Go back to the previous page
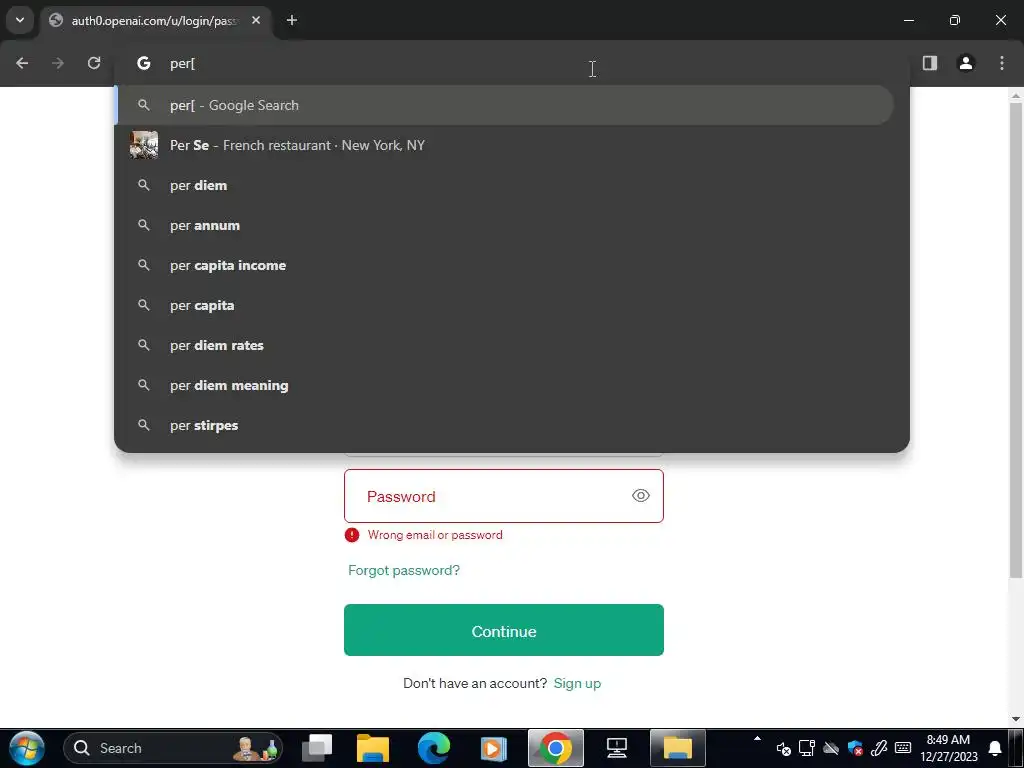 pos(22,63)
